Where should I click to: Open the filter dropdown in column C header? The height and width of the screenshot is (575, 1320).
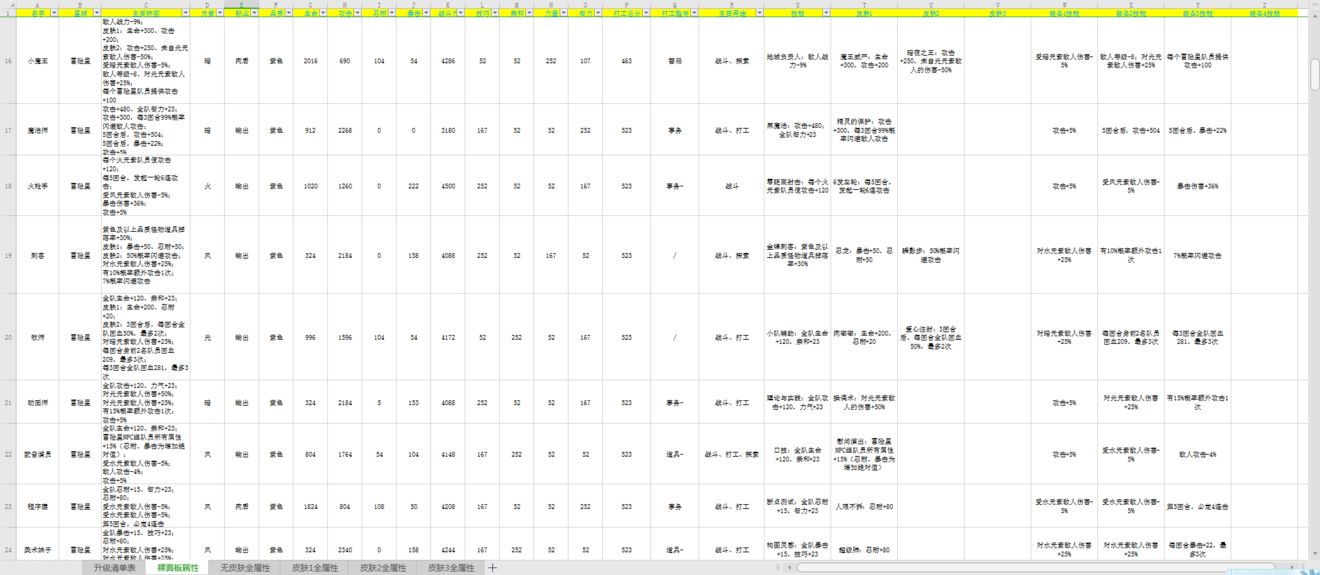click(184, 14)
